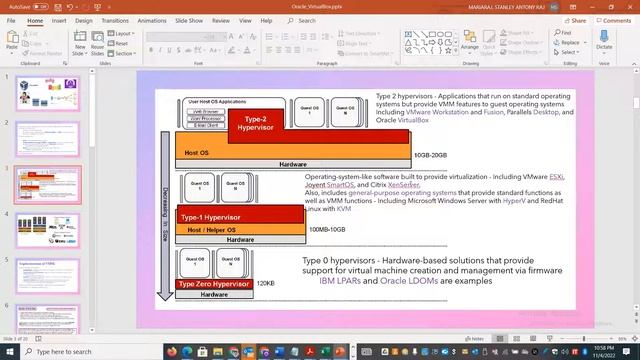Click the Save icon in title bar
Image resolution: width=640 pixels, height=360 pixels.
pos(58,7)
